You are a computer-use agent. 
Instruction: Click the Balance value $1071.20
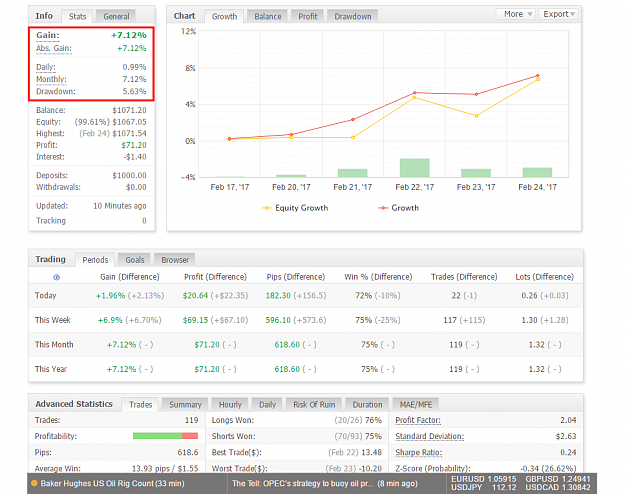[x=129, y=110]
